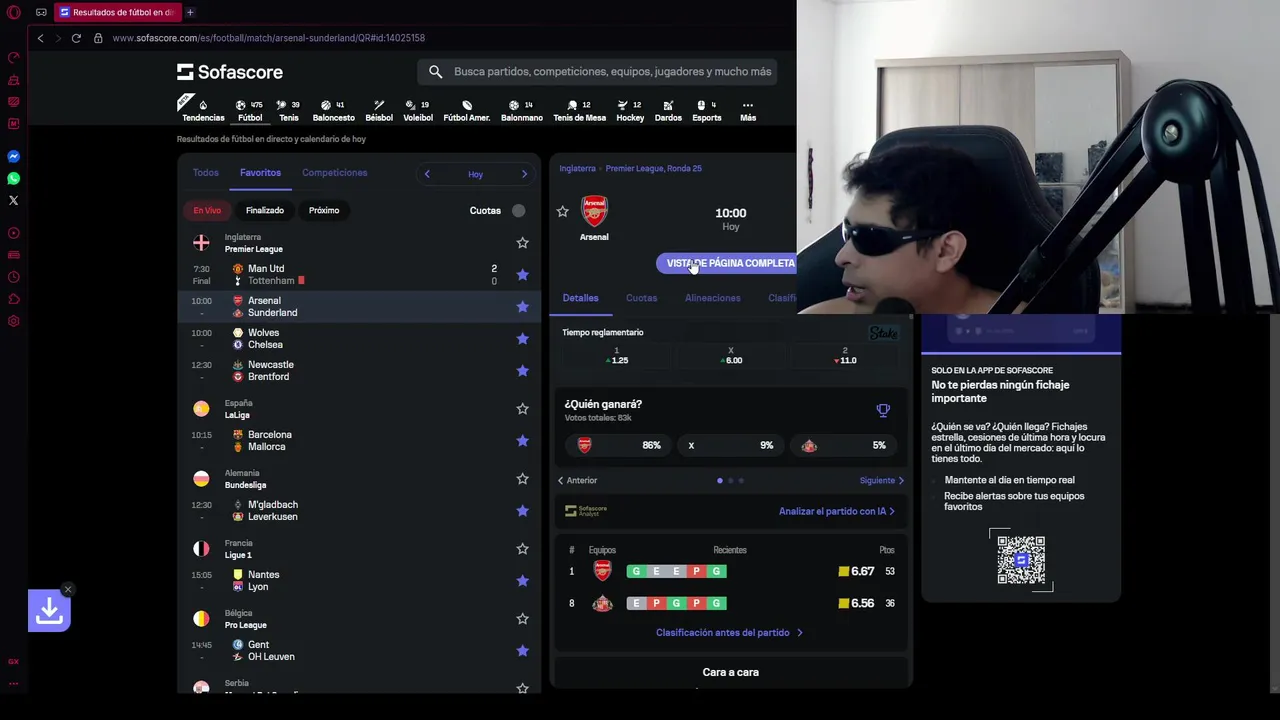Image resolution: width=1280 pixels, height=720 pixels.
Task: Switch to the Todos tab
Action: point(205,173)
